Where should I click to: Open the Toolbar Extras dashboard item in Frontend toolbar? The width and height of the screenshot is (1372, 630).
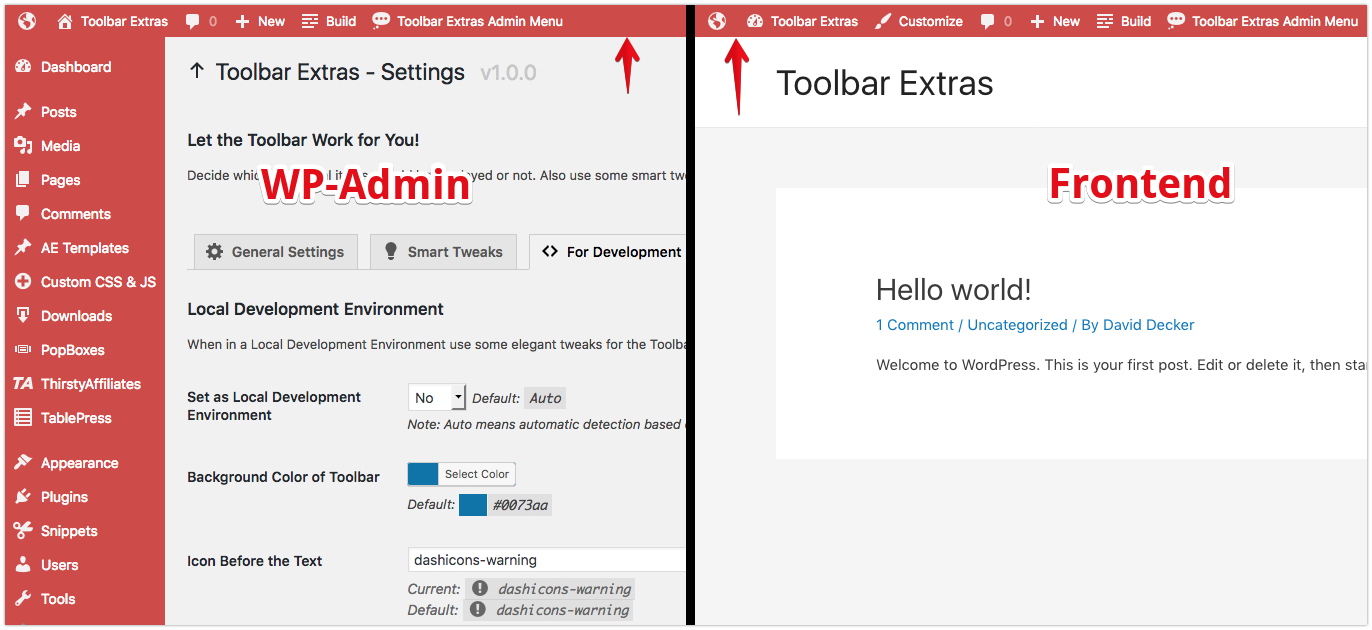[802, 21]
